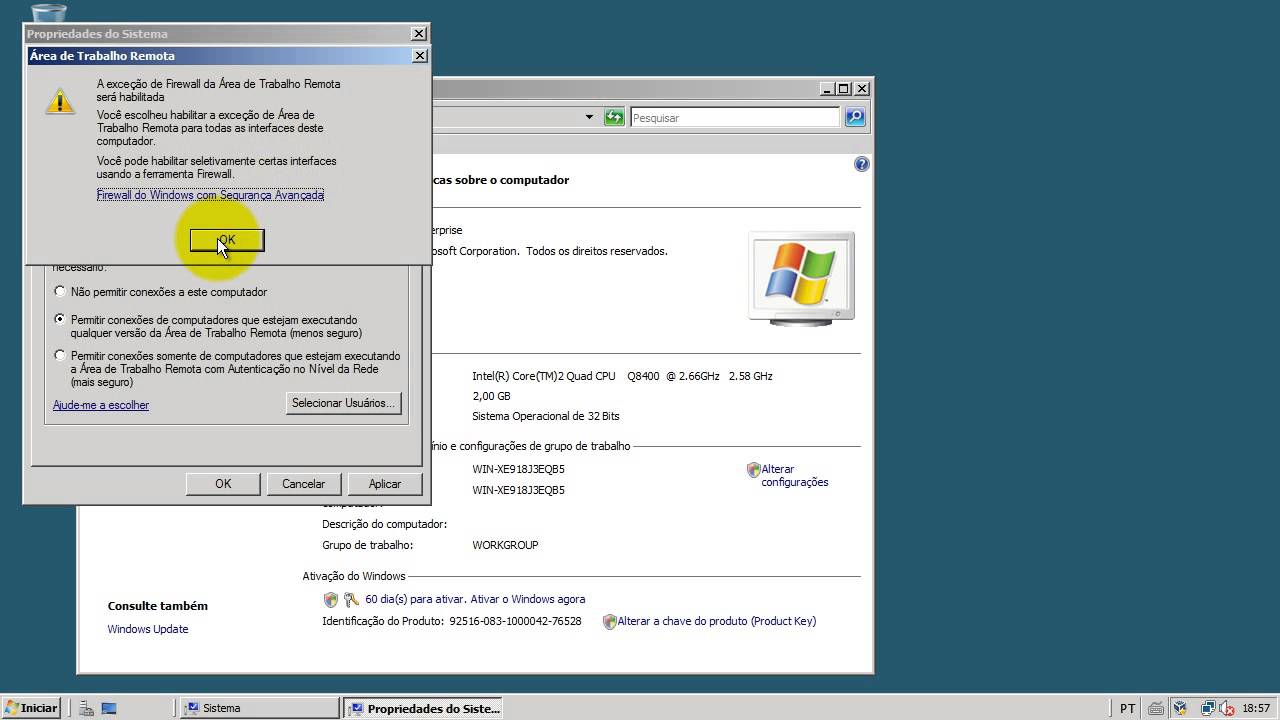Viewport: 1280px width, 720px height.
Task: Click the Server Manager quick launch icon
Action: click(x=87, y=708)
